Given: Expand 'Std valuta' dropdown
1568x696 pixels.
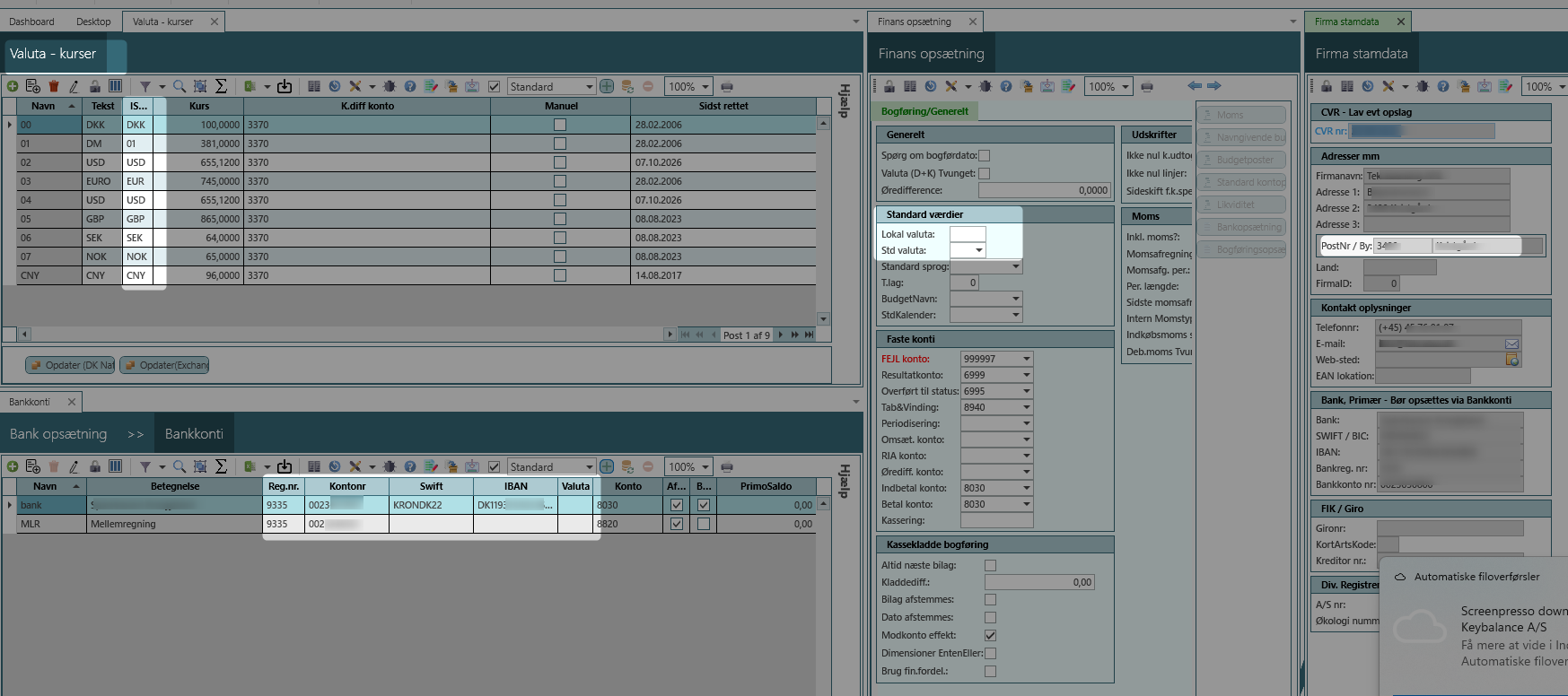Looking at the screenshot, I should (x=979, y=250).
